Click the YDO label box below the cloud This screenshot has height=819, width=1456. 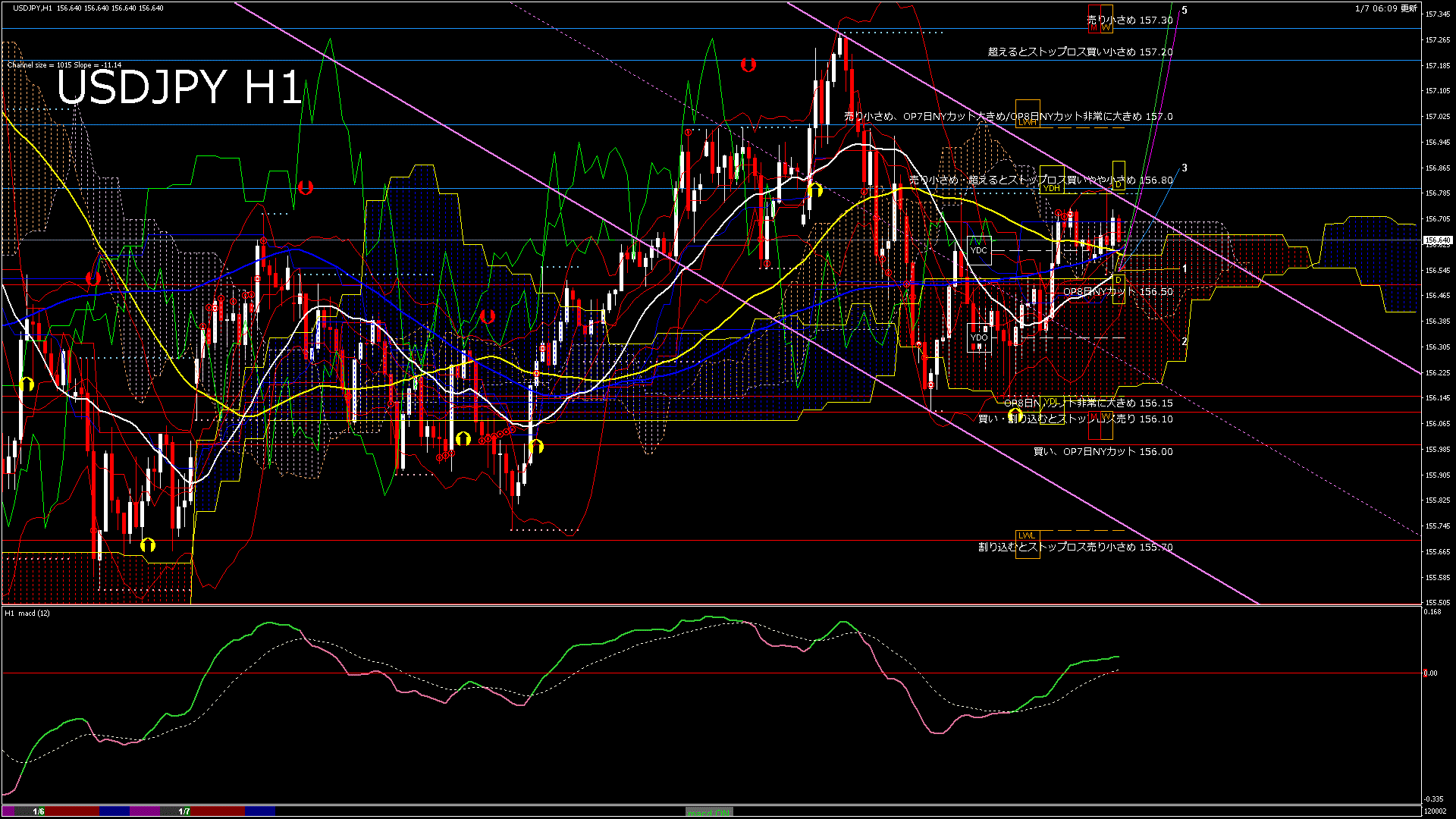tap(978, 337)
